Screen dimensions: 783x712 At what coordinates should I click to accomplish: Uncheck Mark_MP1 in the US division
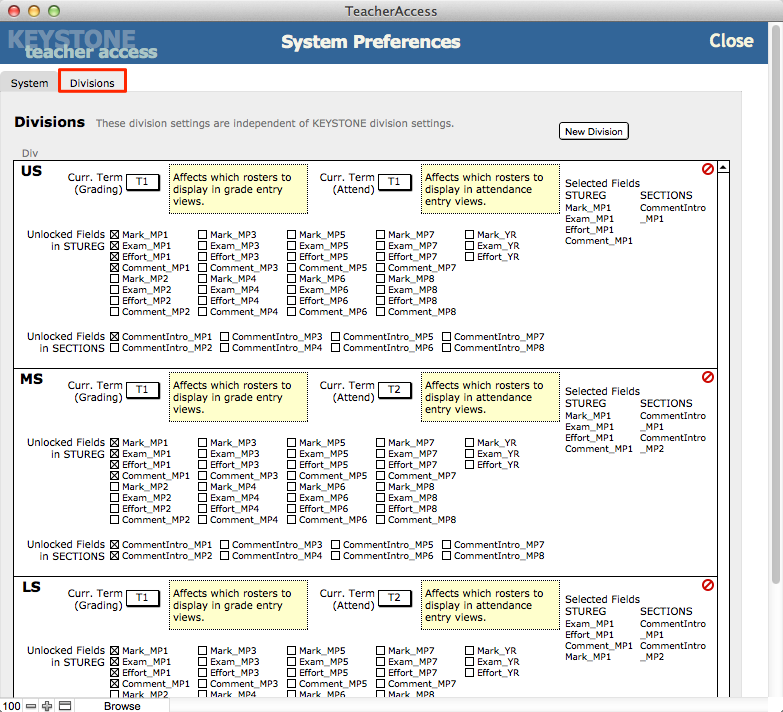tap(114, 235)
